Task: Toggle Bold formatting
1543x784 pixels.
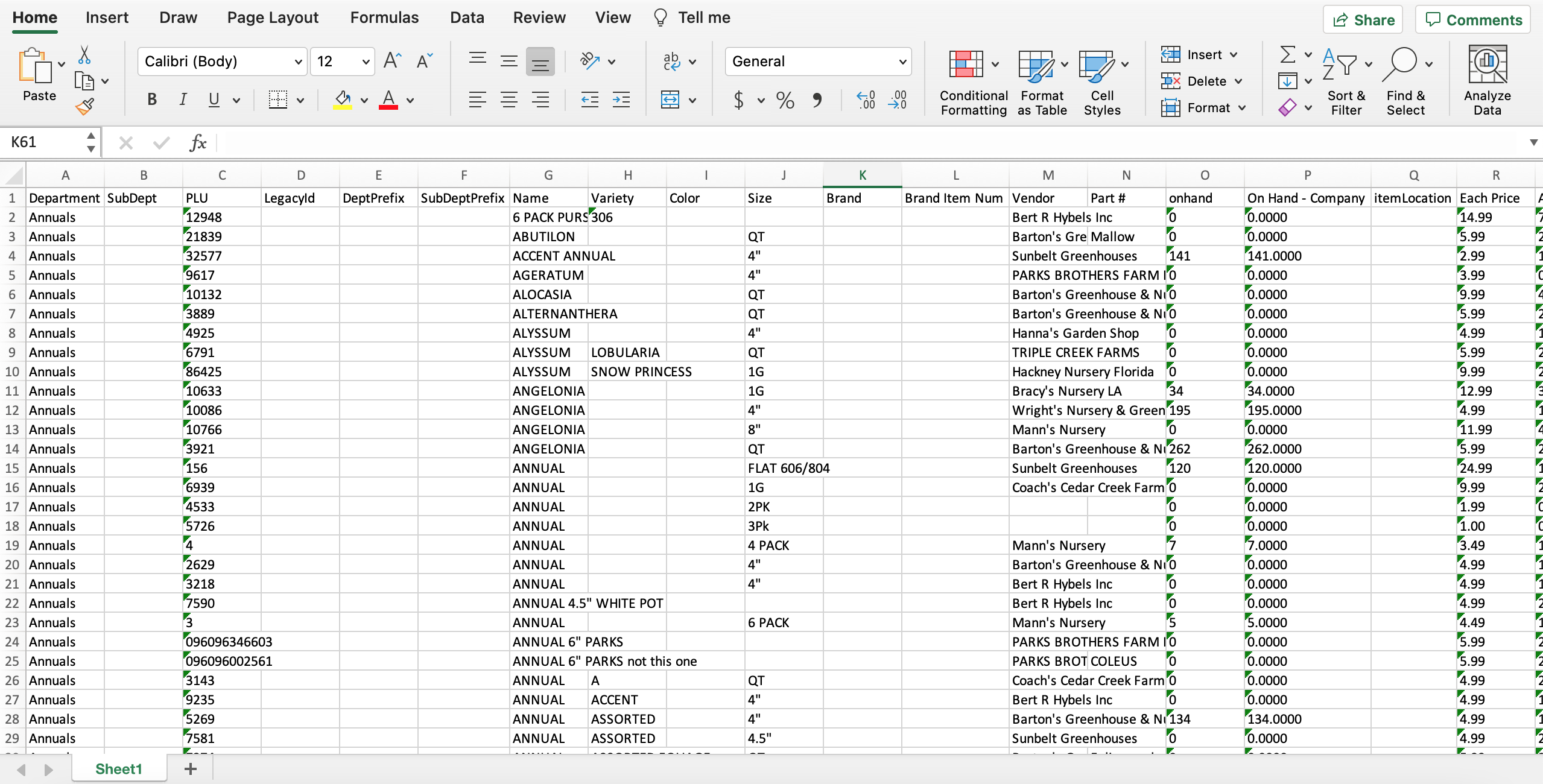Action: point(152,100)
